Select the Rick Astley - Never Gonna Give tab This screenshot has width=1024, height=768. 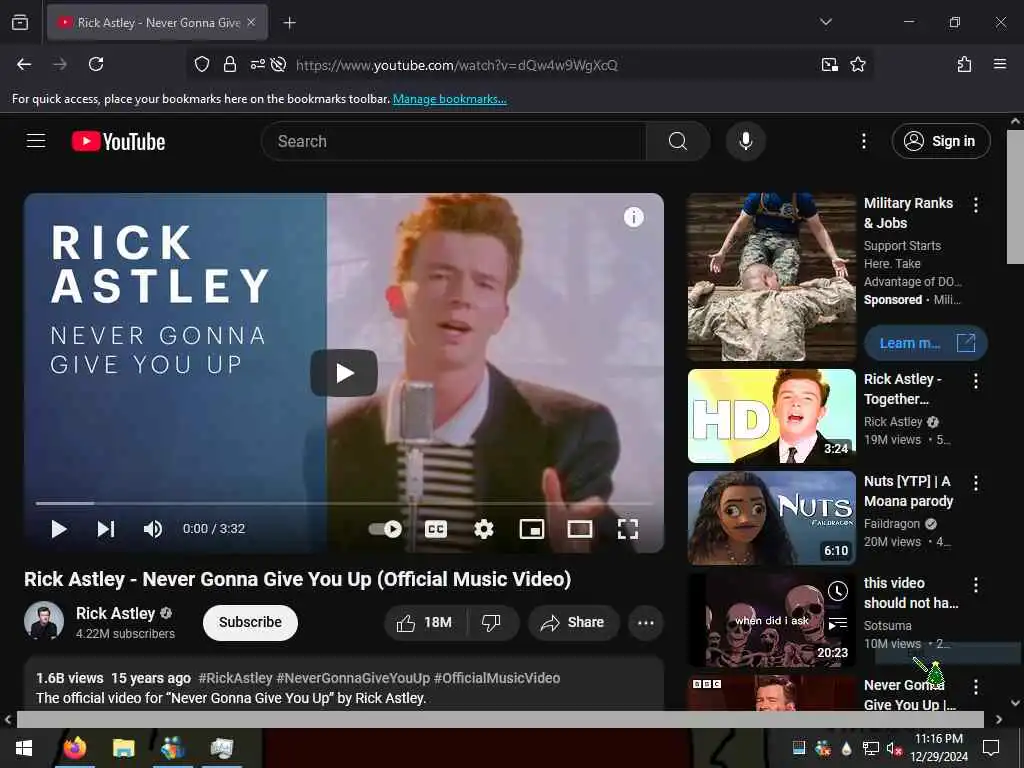[x=157, y=23]
